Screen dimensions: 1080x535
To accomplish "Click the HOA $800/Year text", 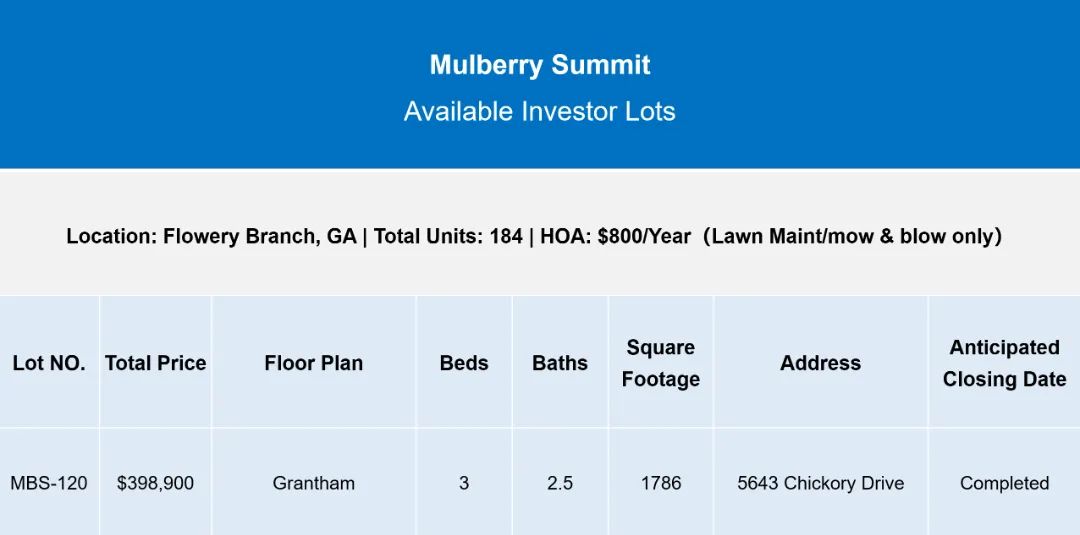I will (615, 236).
